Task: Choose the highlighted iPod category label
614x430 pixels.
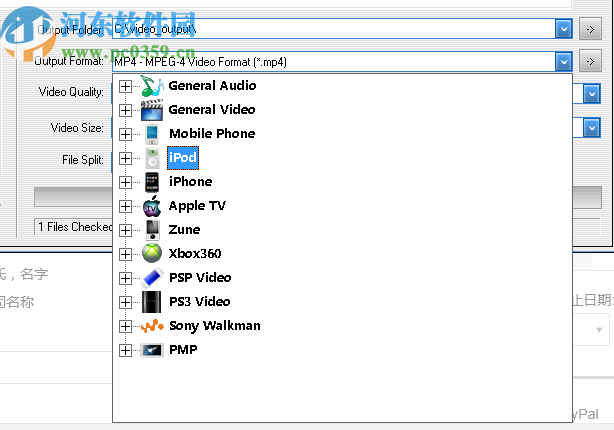Action: (183, 158)
